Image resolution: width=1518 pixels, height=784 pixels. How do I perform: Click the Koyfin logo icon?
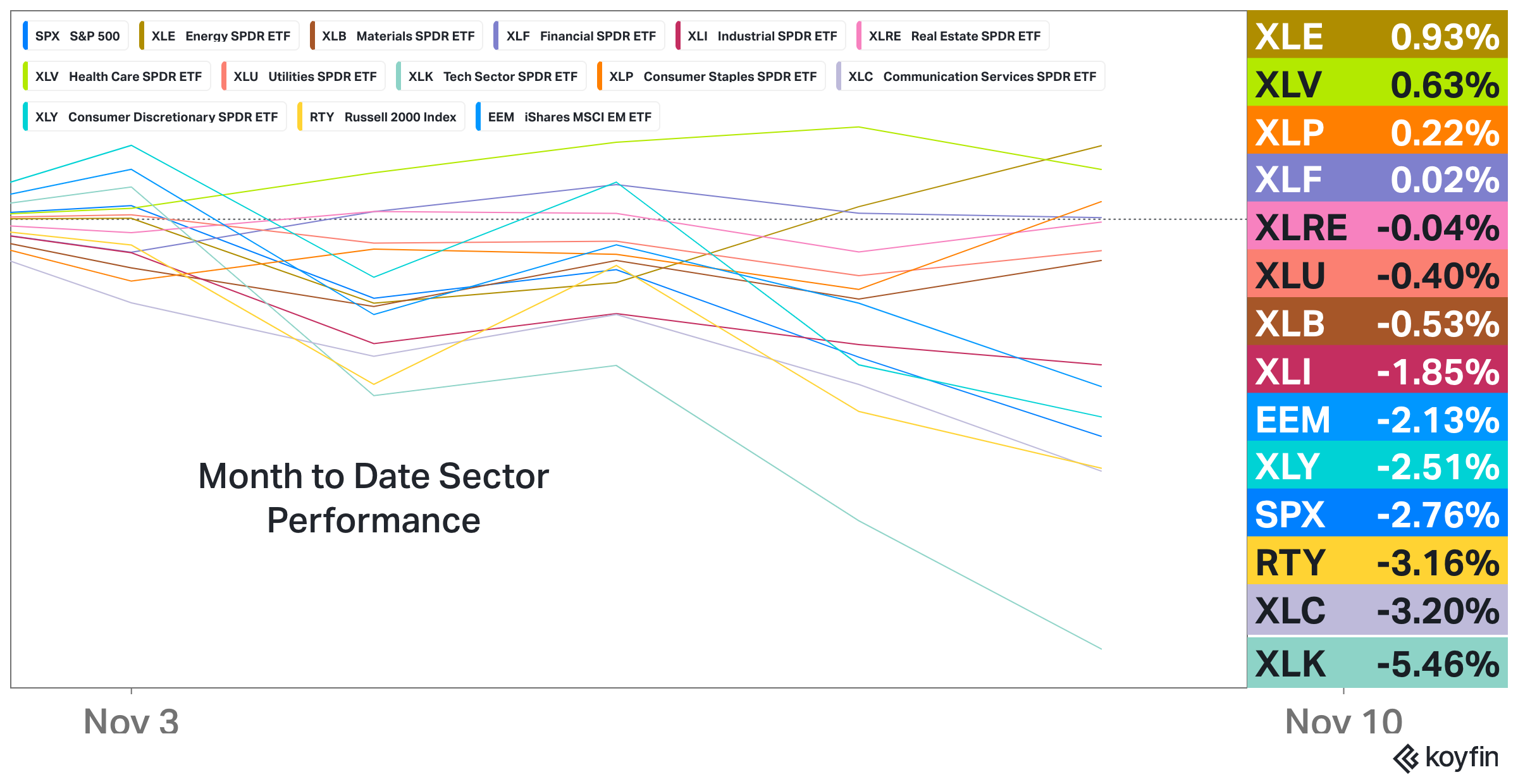point(1405,759)
